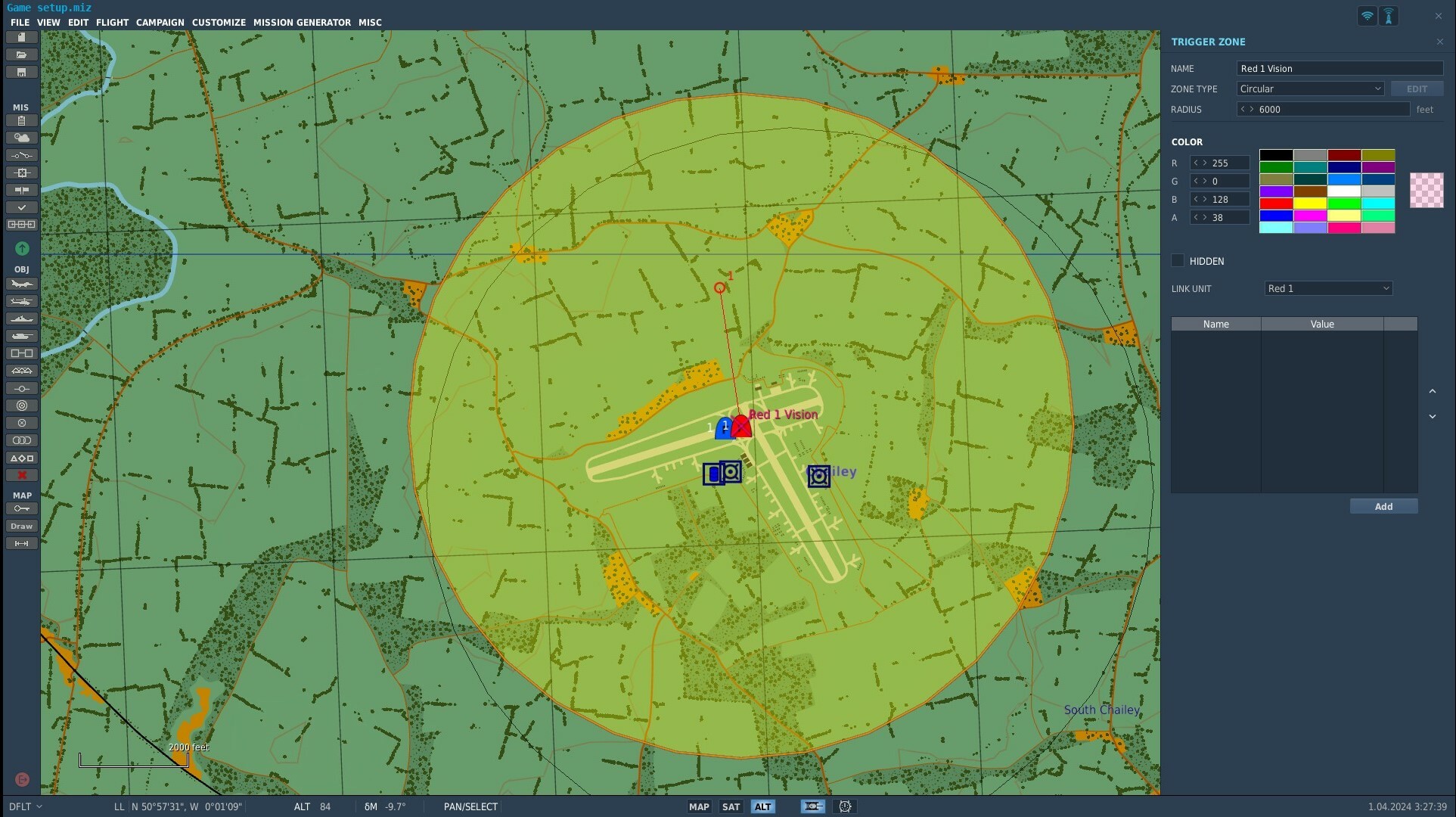Image resolution: width=1456 pixels, height=817 pixels.
Task: Select the navigation point tool
Action: point(21,388)
